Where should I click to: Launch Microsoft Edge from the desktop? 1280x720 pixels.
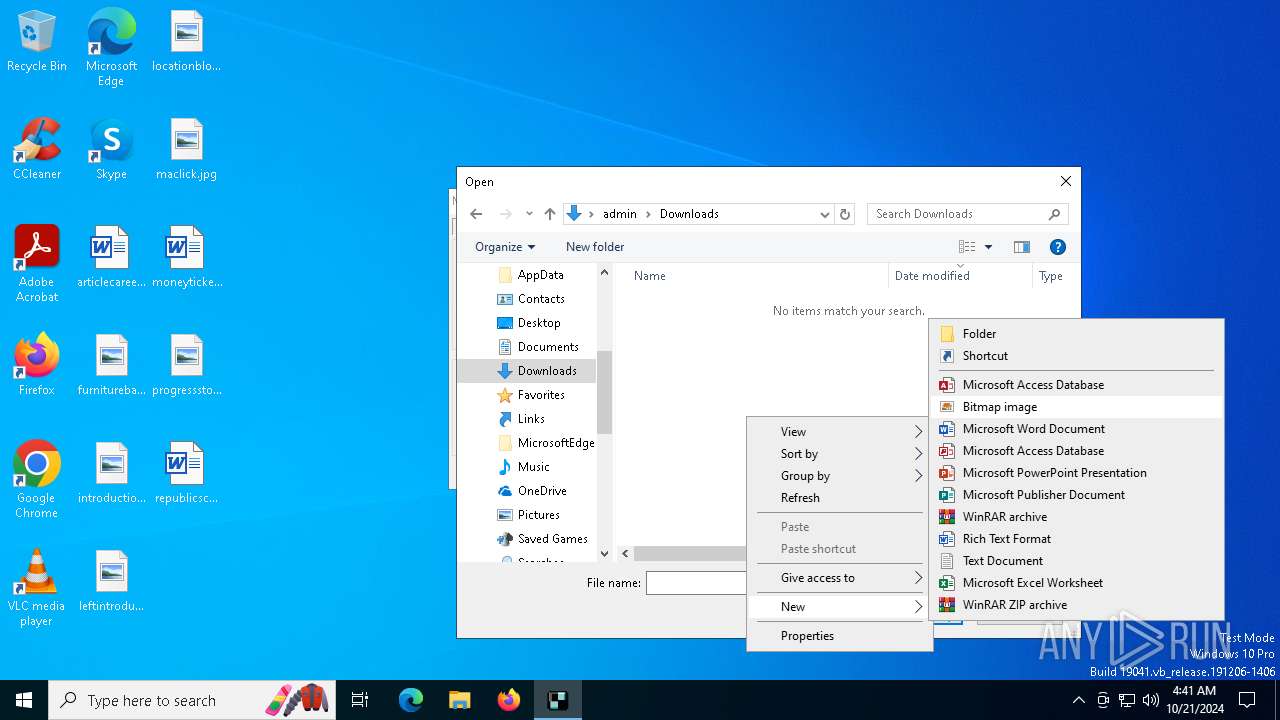click(111, 47)
